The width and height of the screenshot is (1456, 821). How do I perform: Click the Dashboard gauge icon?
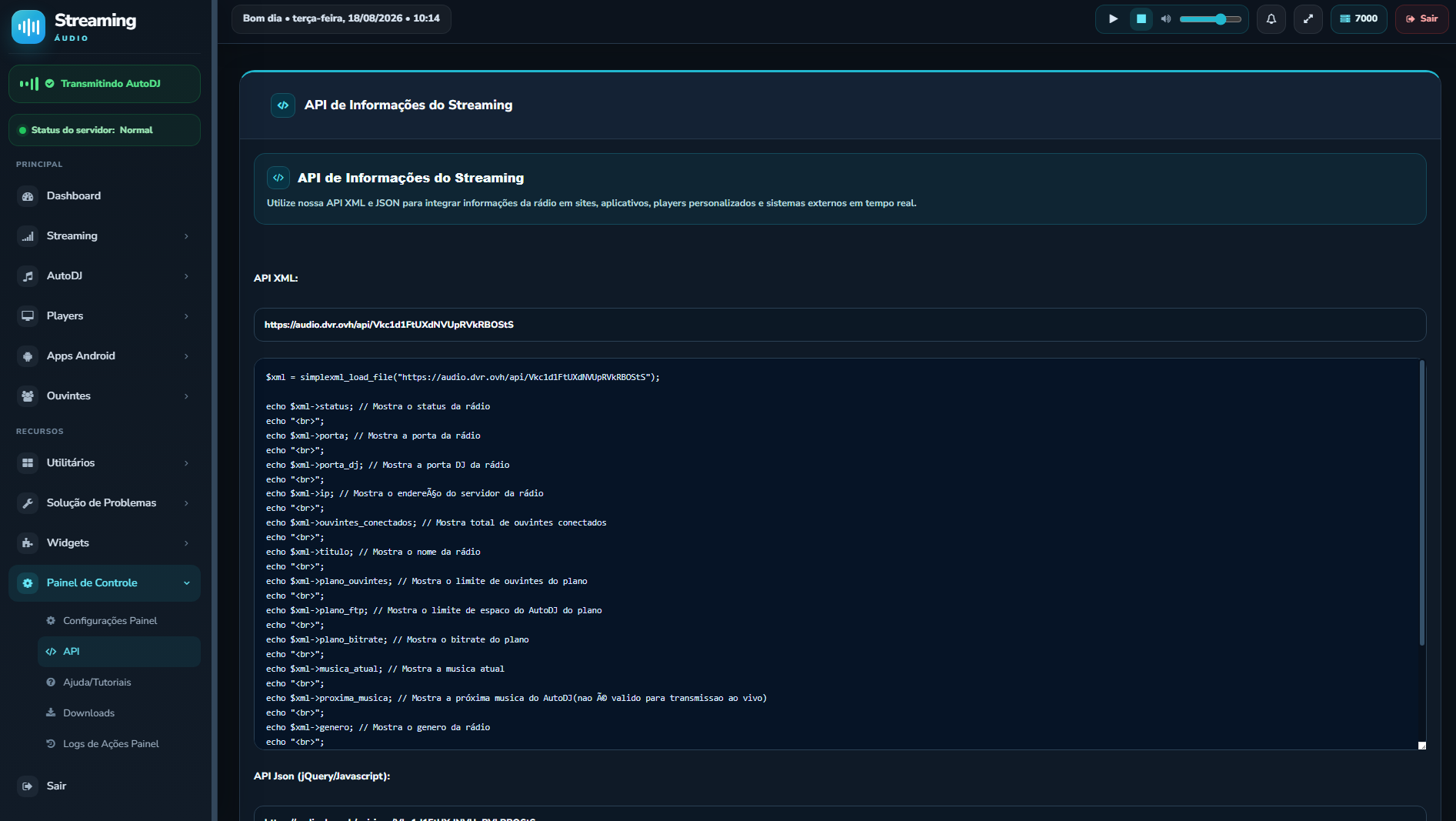coord(28,196)
